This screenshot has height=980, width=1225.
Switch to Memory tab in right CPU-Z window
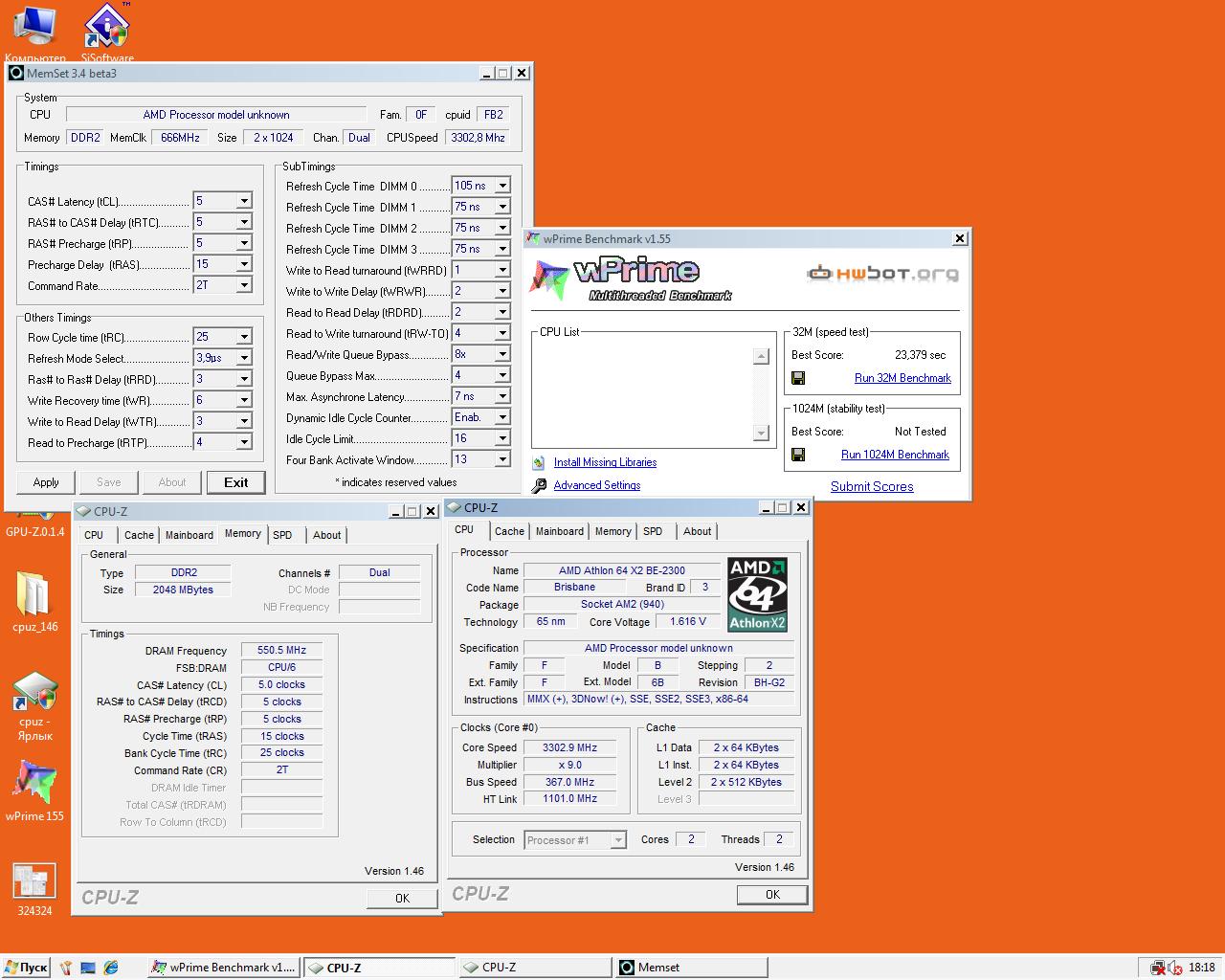pos(612,531)
